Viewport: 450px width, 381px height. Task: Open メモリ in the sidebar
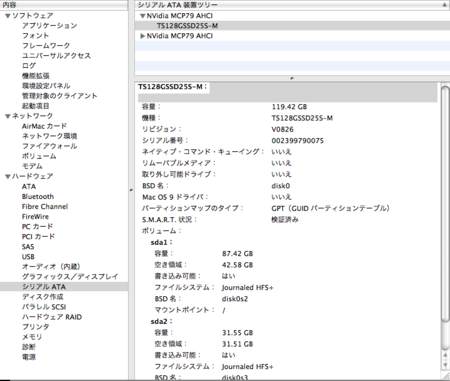[32, 337]
